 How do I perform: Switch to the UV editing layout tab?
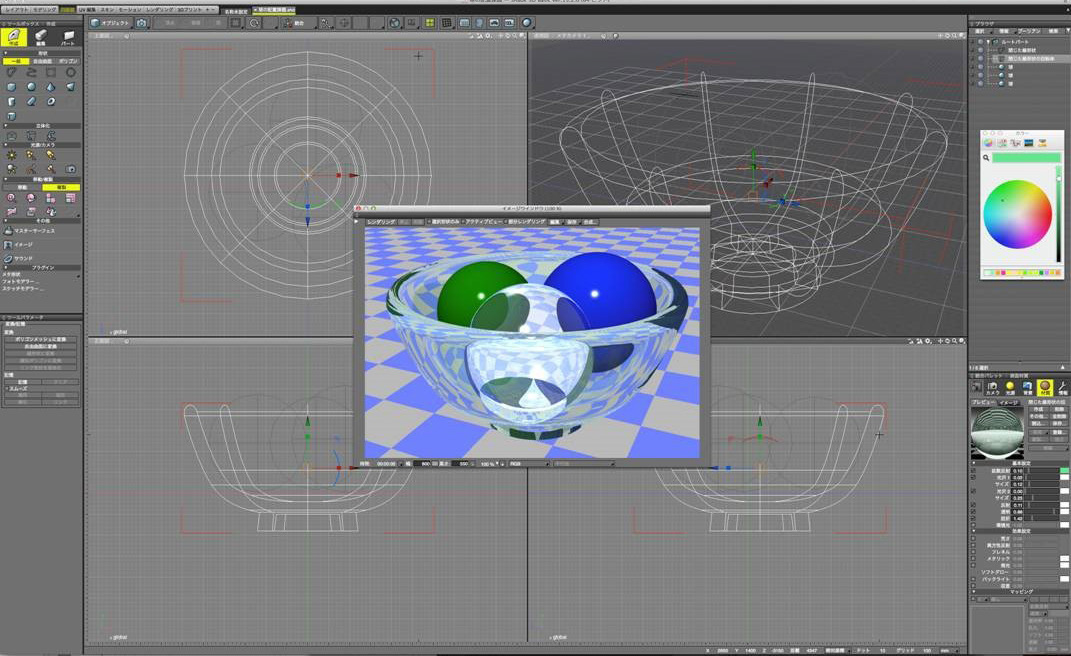87,10
